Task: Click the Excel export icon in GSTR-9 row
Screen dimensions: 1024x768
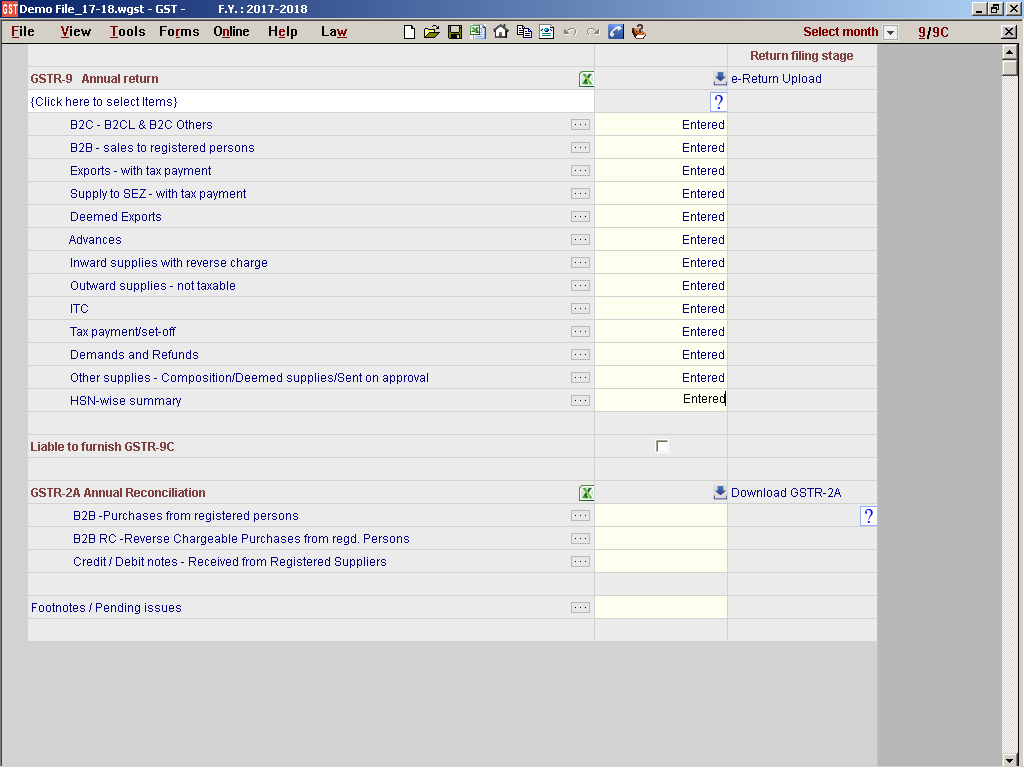Action: click(x=586, y=79)
